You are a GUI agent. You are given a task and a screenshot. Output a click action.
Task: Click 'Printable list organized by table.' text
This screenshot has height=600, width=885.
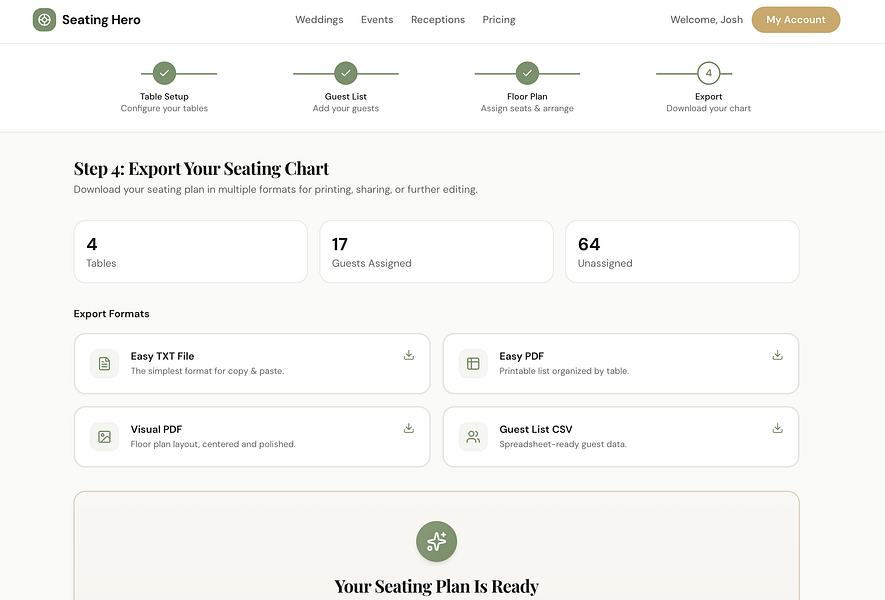[564, 371]
